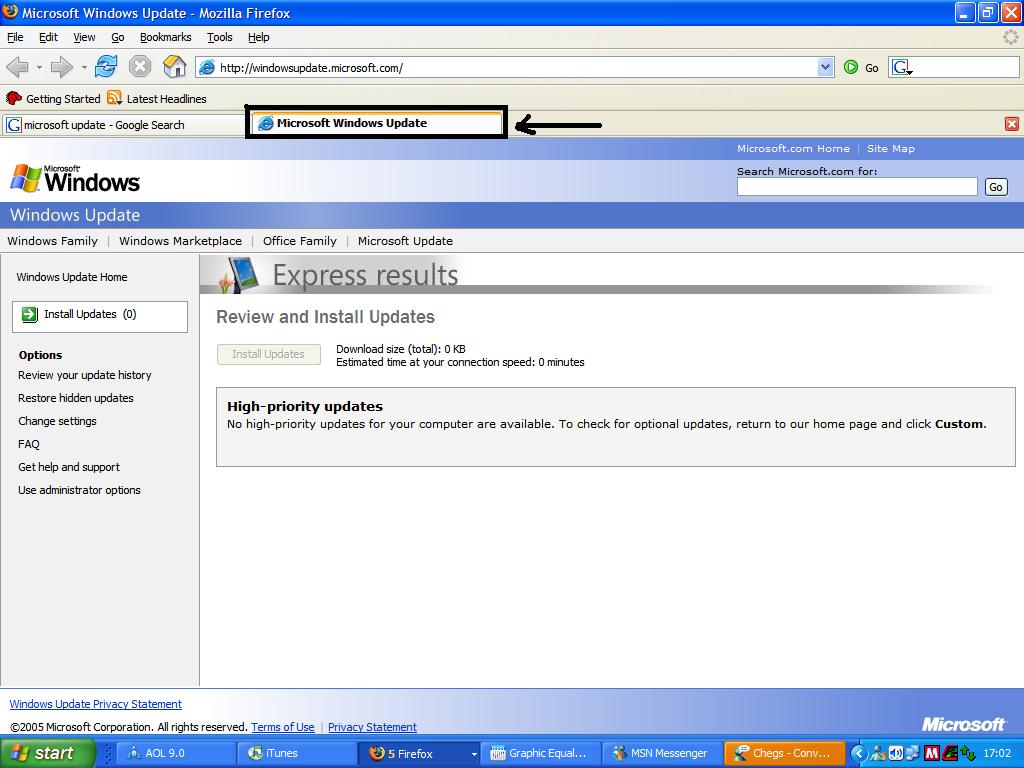The image size is (1024, 768).
Task: Switch to iTunes in taskbar
Action: pyautogui.click(x=297, y=753)
